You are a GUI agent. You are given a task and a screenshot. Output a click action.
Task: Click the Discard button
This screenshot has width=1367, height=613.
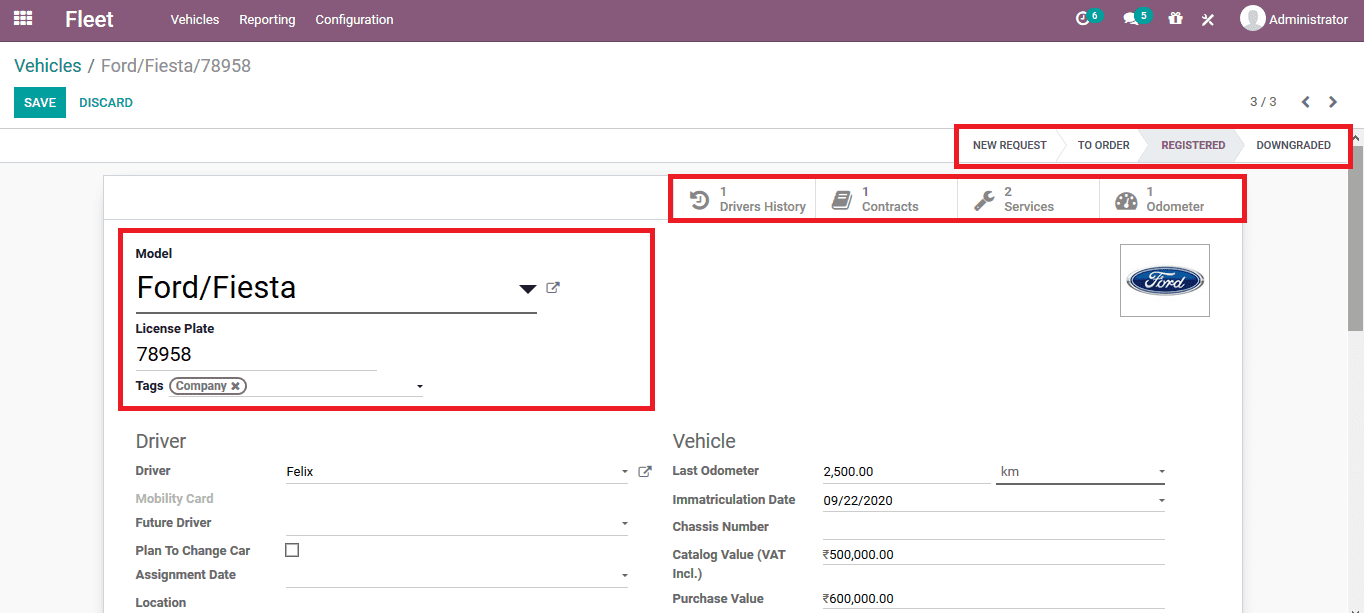[x=106, y=103]
